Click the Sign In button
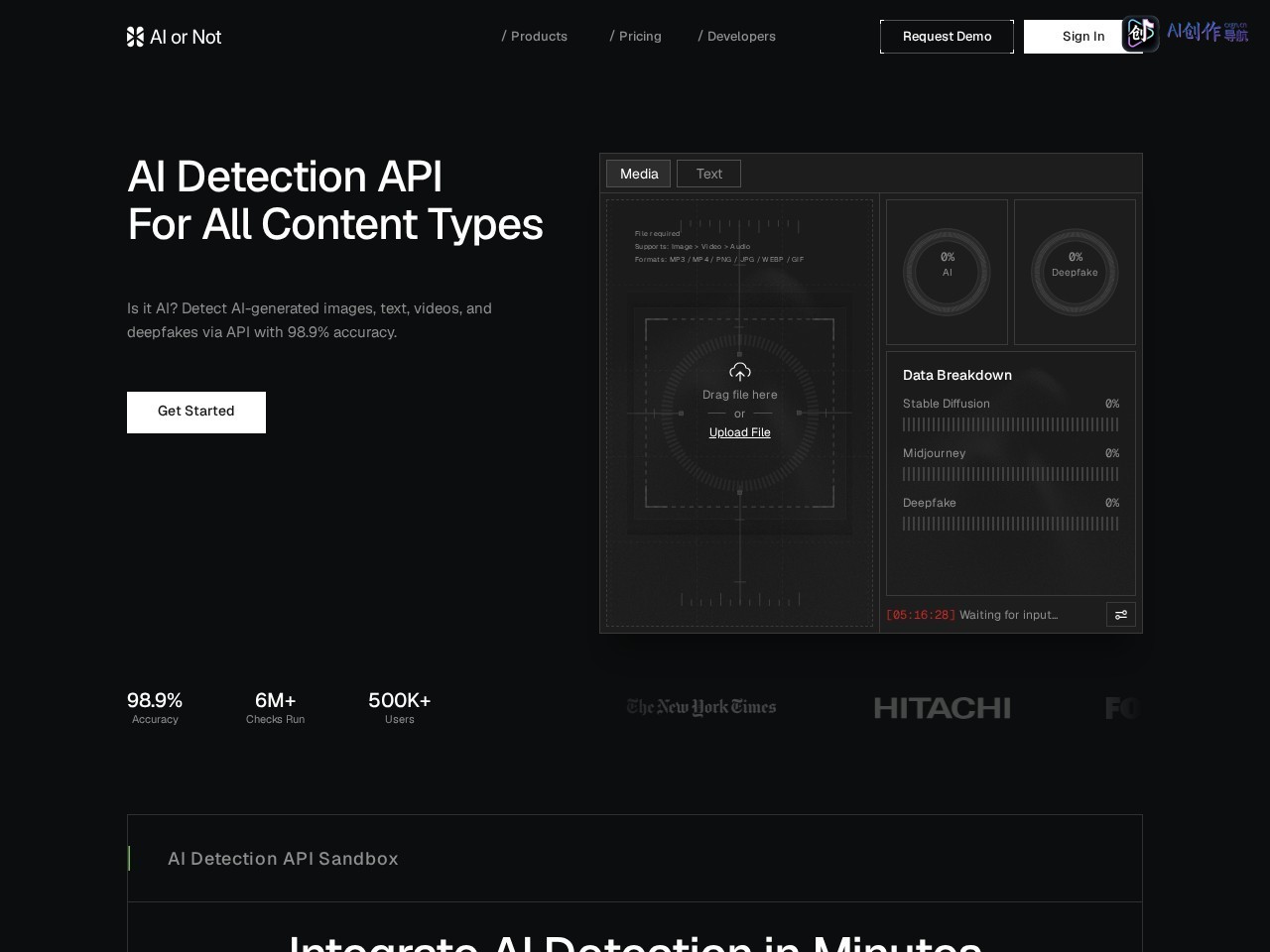Viewport: 1270px width, 952px height. click(x=1082, y=37)
